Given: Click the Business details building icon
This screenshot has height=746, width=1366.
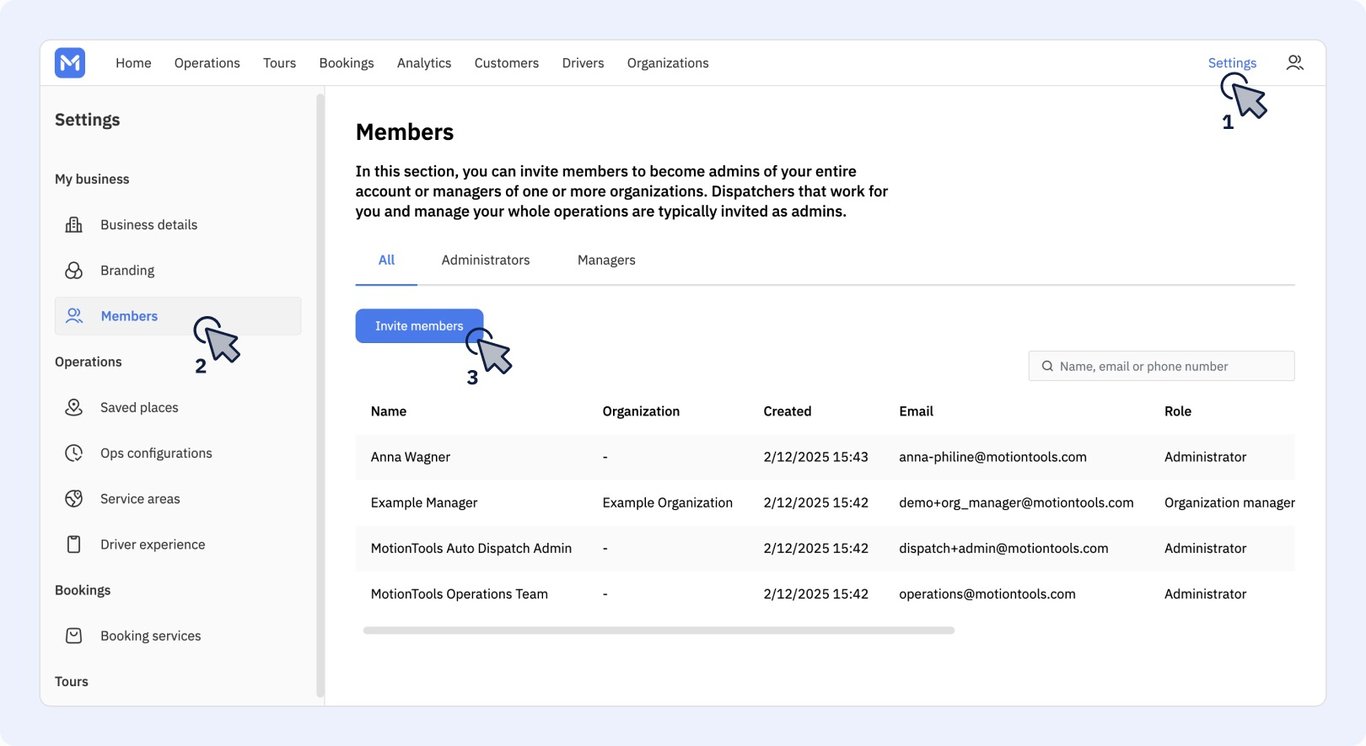Looking at the screenshot, I should click(x=74, y=225).
